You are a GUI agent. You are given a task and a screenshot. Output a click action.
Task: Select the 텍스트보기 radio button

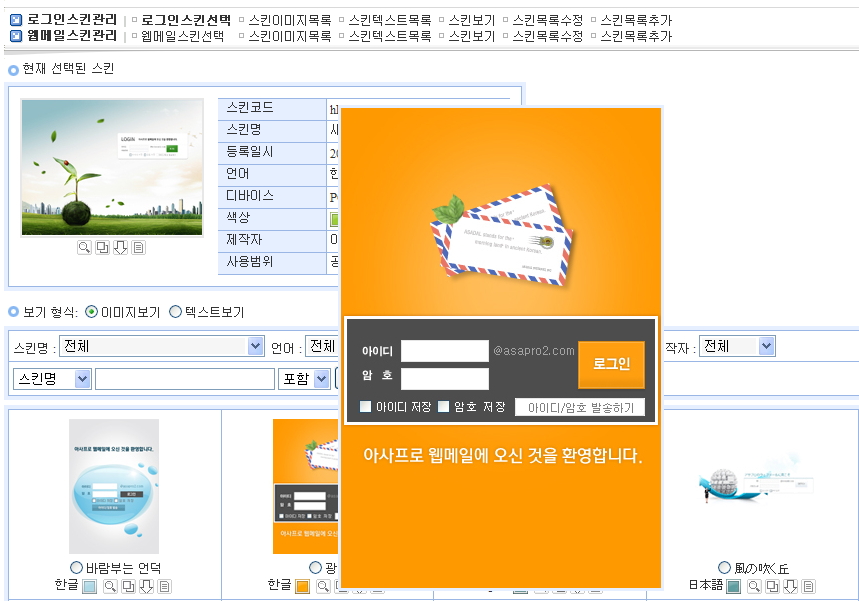click(x=176, y=312)
